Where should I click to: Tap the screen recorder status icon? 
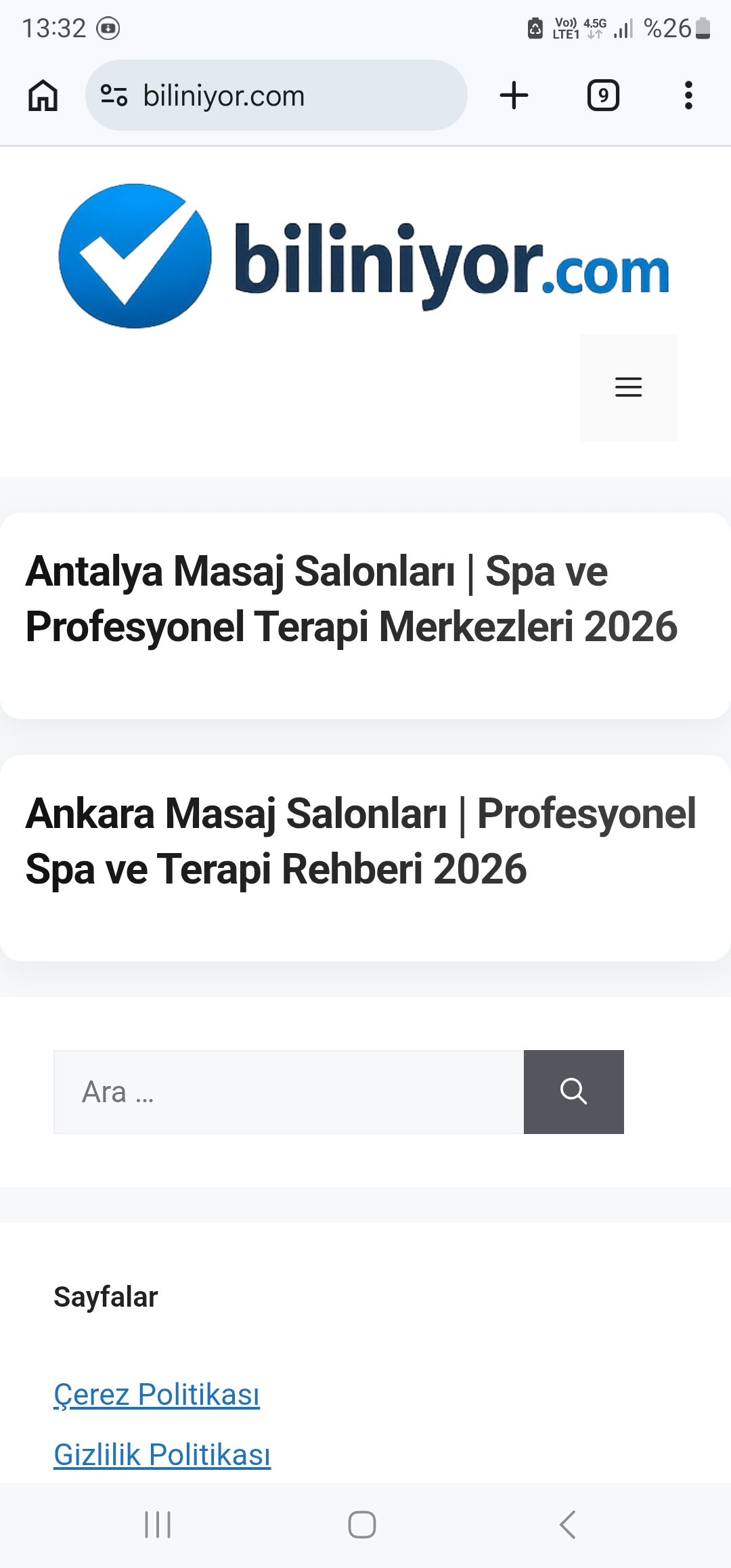108,28
